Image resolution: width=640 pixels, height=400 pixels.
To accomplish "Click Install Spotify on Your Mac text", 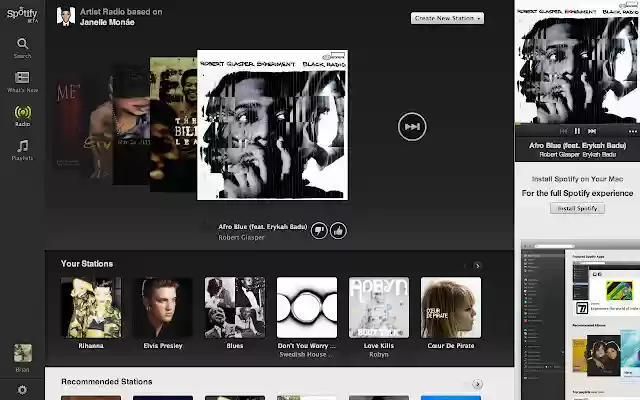I will [577, 179].
